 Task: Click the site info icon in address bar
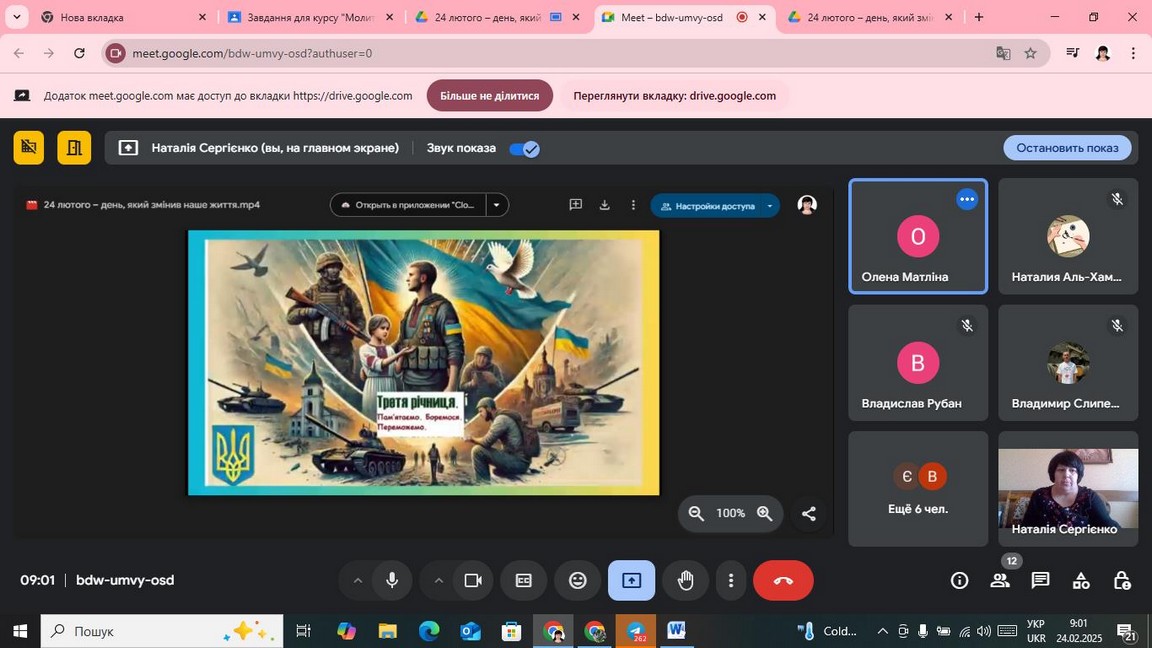(x=115, y=53)
